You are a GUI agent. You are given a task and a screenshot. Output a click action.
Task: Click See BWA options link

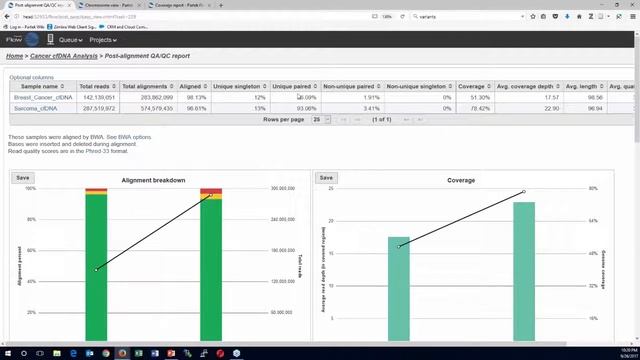129,137
